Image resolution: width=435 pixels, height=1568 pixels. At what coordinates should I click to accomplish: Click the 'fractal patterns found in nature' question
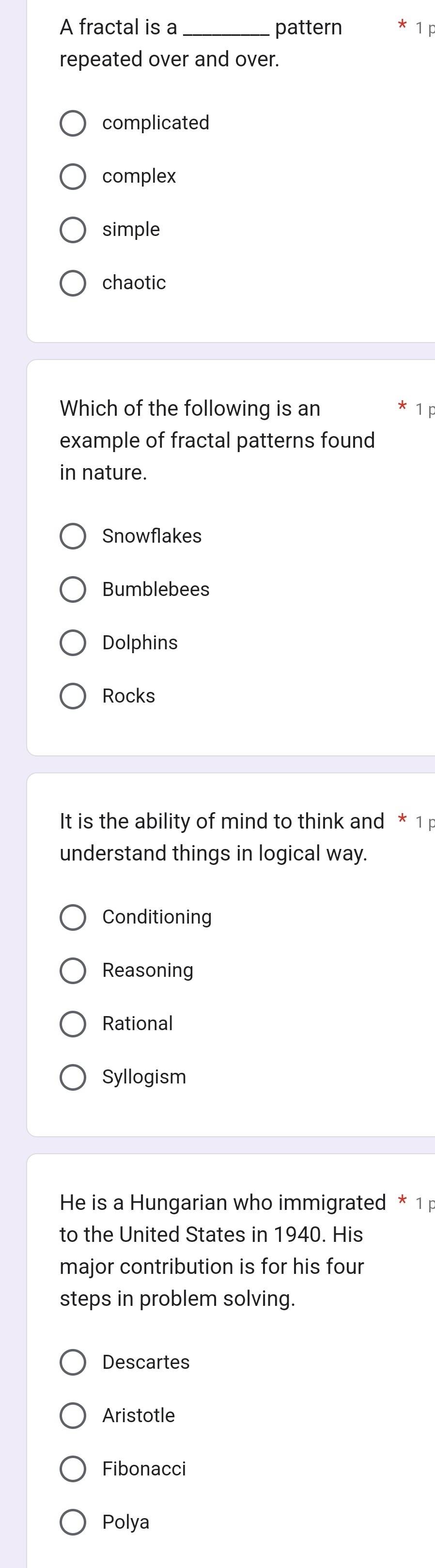pos(217,440)
